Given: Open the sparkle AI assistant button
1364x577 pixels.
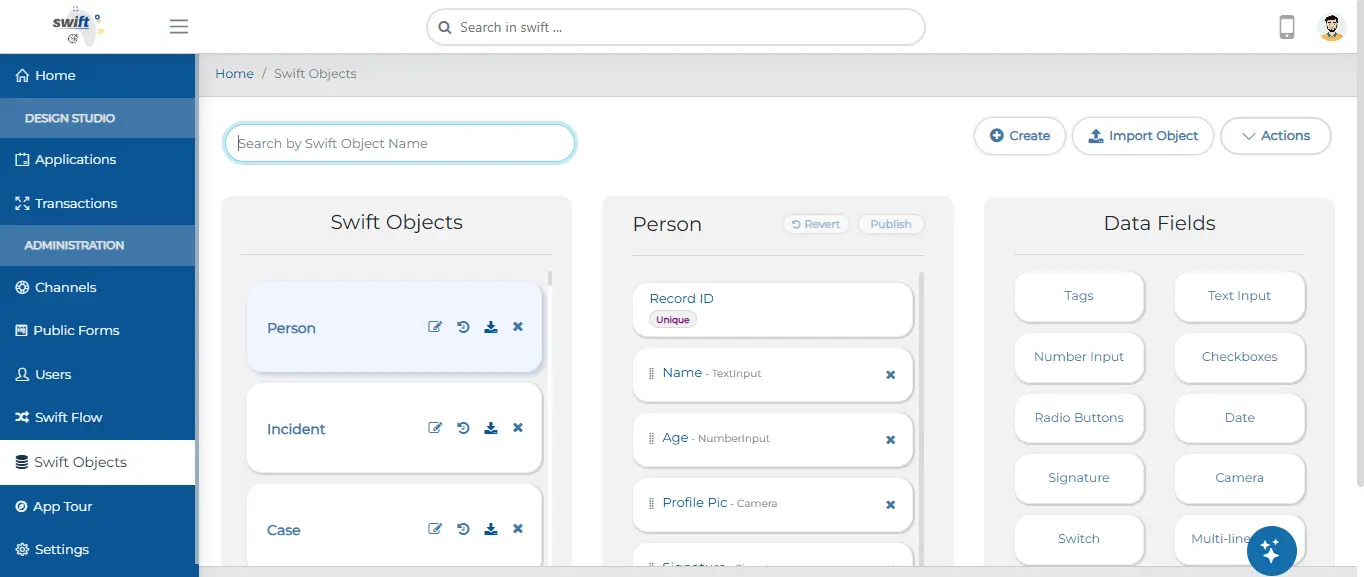Looking at the screenshot, I should click(1271, 550).
